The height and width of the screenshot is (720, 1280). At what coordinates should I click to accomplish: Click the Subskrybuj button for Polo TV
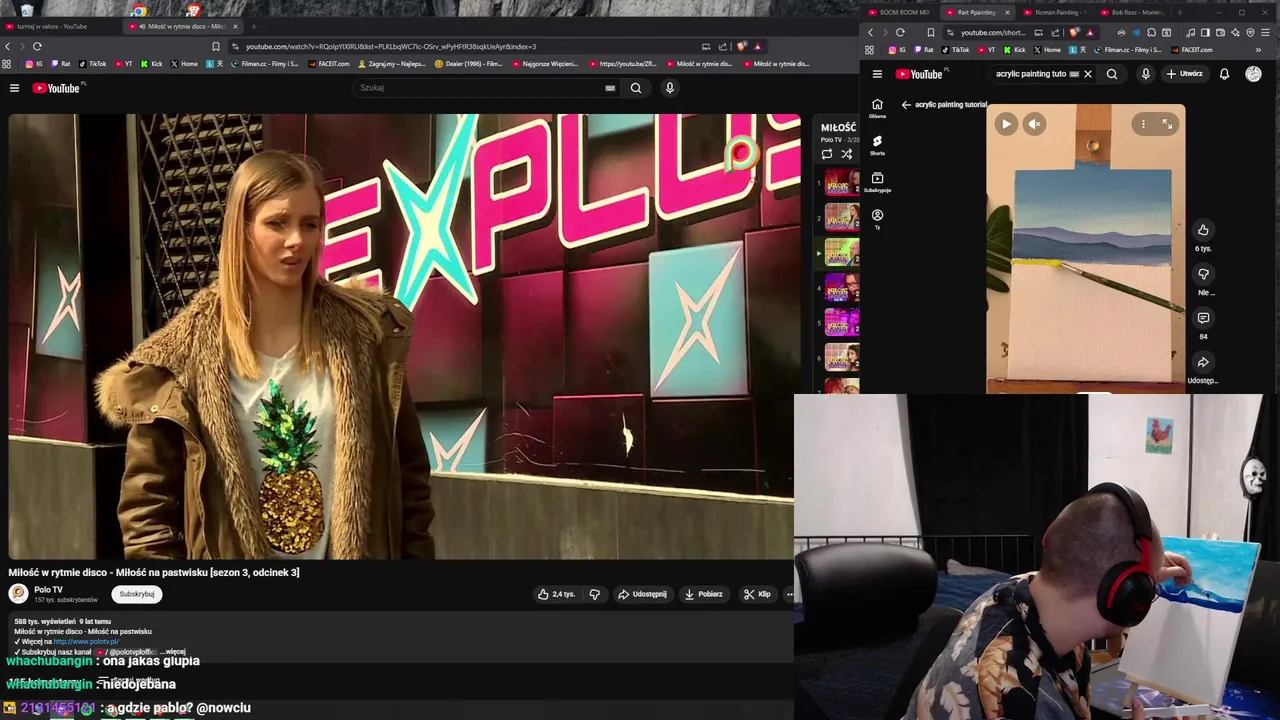137,594
